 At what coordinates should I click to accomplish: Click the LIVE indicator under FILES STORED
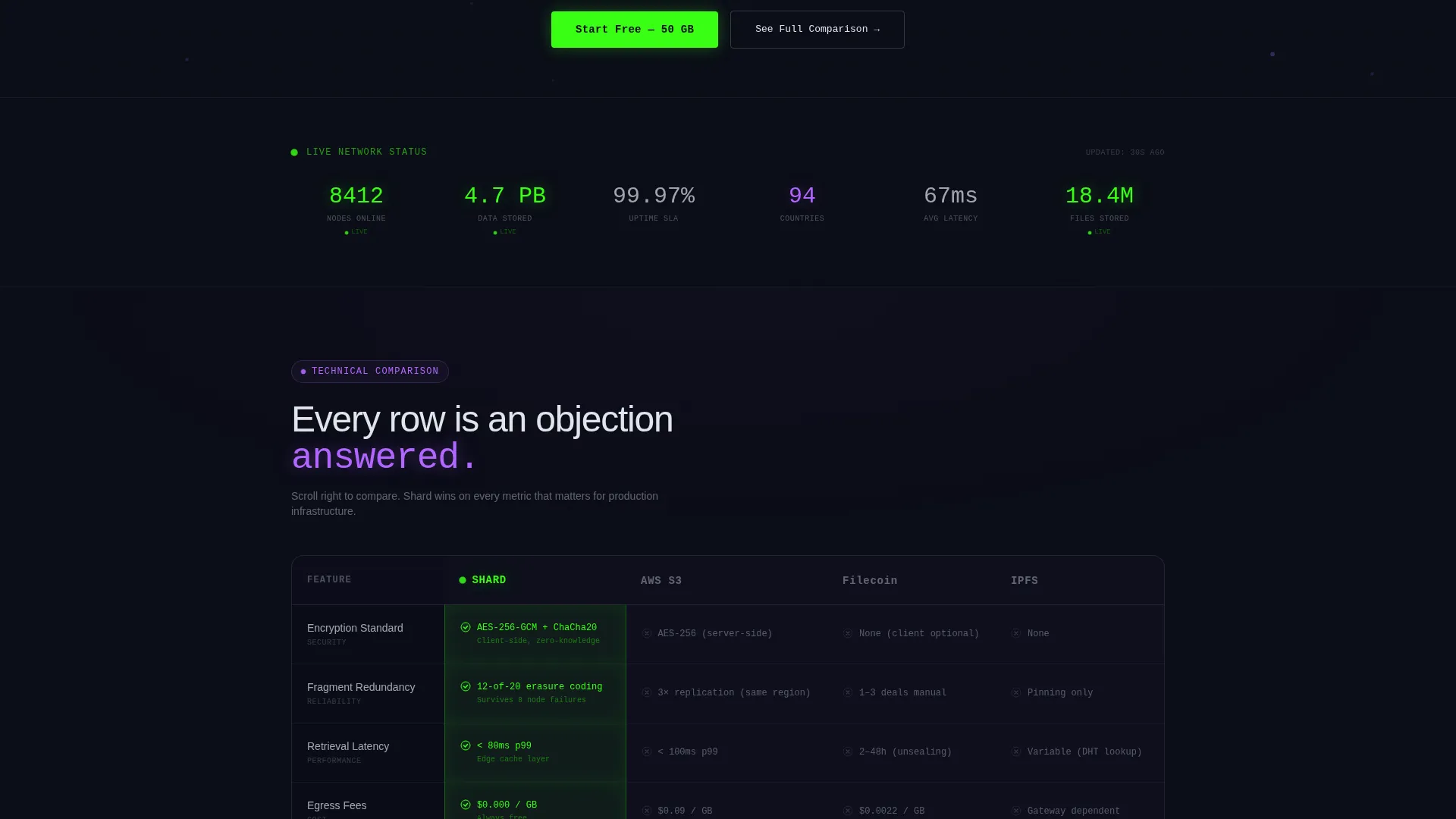(x=1100, y=232)
